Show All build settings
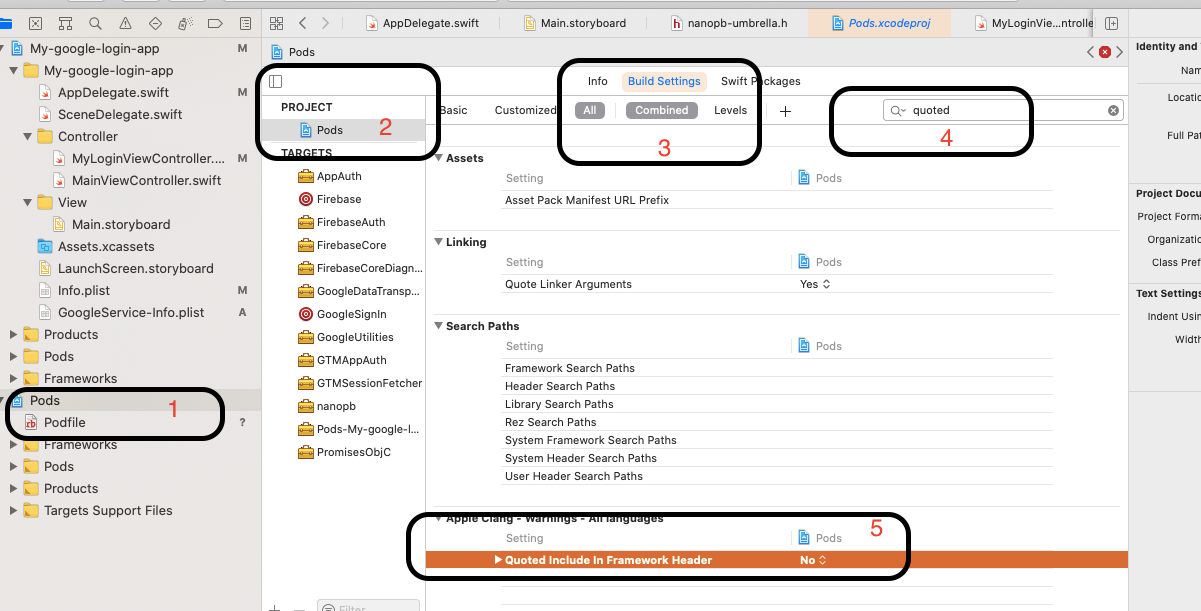Image resolution: width=1201 pixels, height=611 pixels. point(590,110)
